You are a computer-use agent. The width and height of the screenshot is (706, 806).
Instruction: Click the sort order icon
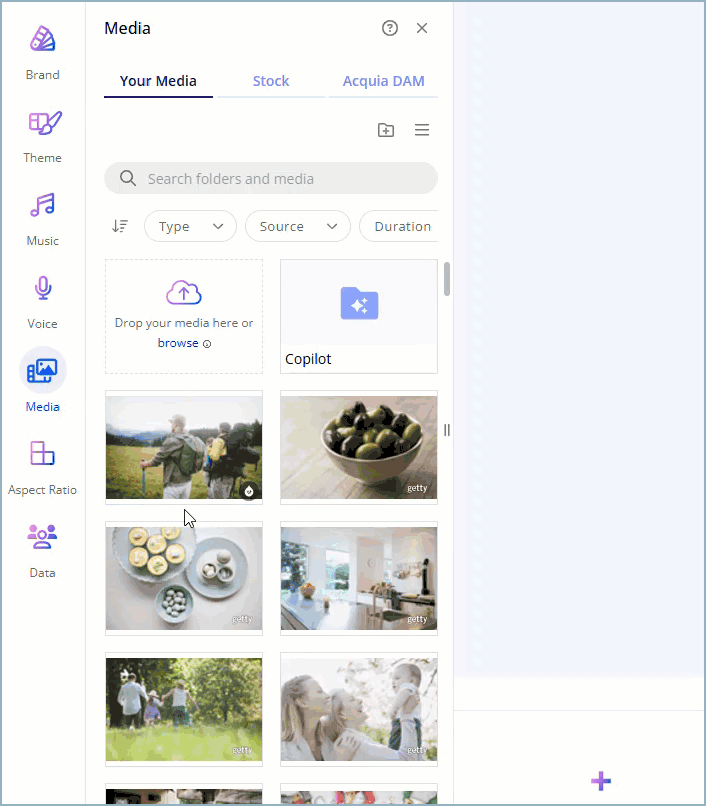pyautogui.click(x=120, y=226)
